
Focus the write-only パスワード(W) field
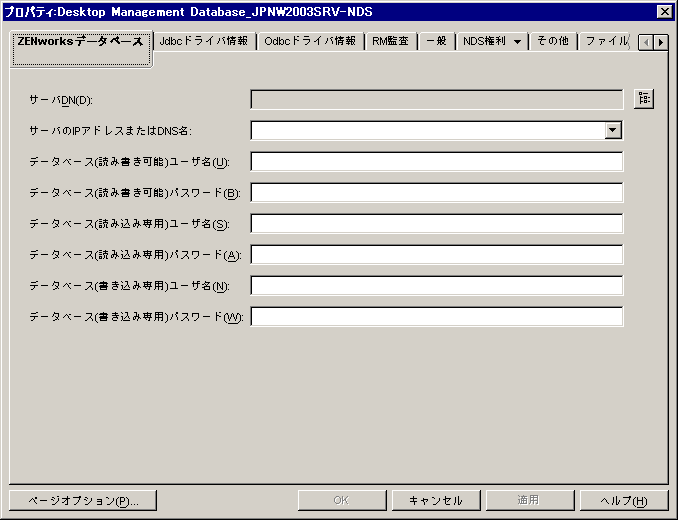click(x=437, y=317)
